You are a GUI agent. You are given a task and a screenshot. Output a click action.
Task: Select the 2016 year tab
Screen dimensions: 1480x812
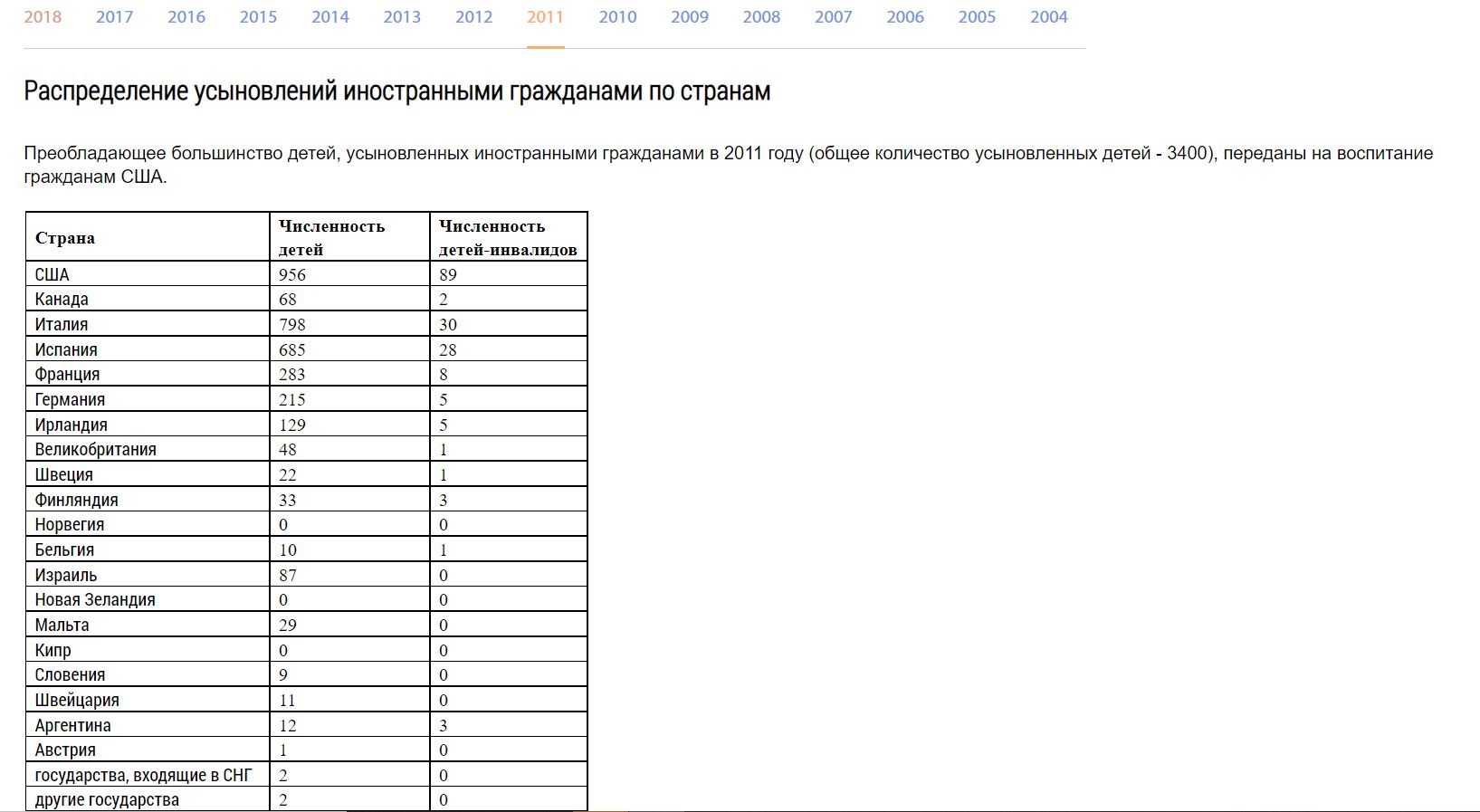[x=186, y=17]
